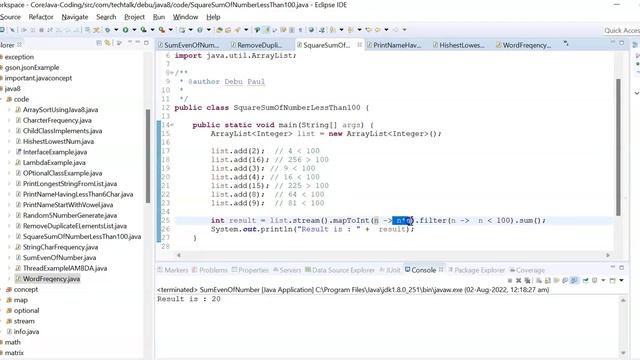The image size is (640, 360).
Task: Open the explorer View Menu dropdown
Action: point(130,43)
